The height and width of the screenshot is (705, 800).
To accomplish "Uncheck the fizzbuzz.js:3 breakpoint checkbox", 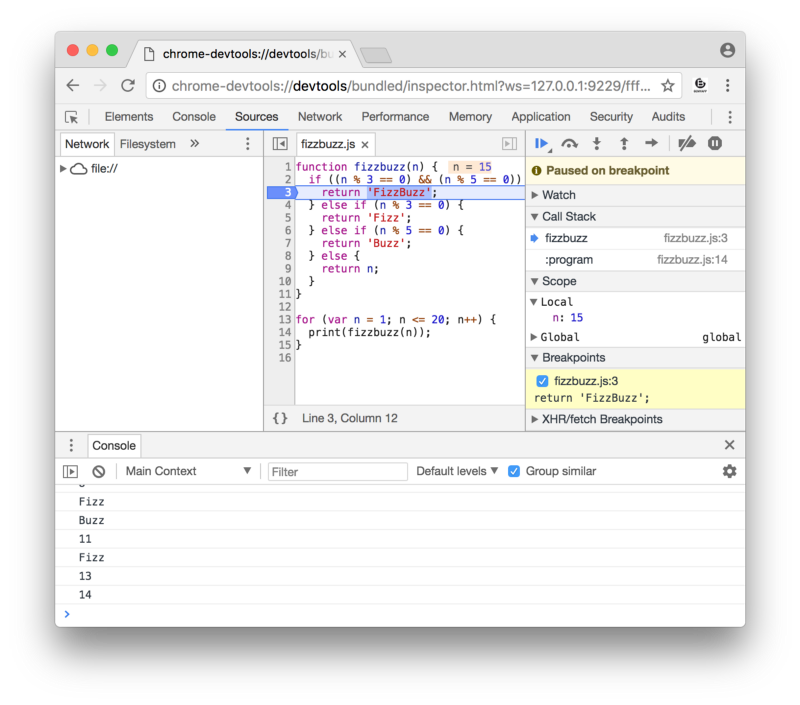I will coord(542,381).
